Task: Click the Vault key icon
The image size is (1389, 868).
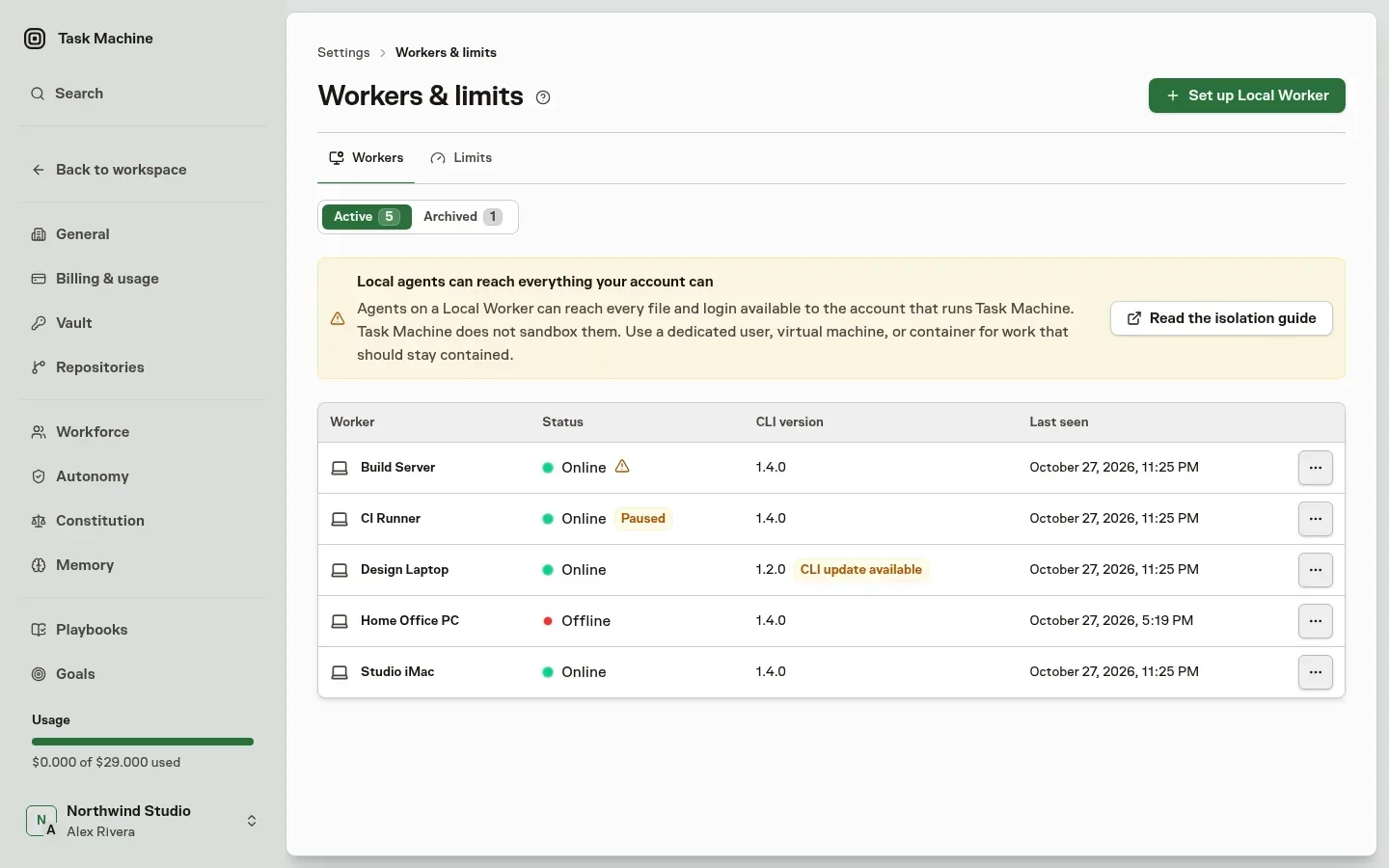Action: pyautogui.click(x=39, y=323)
